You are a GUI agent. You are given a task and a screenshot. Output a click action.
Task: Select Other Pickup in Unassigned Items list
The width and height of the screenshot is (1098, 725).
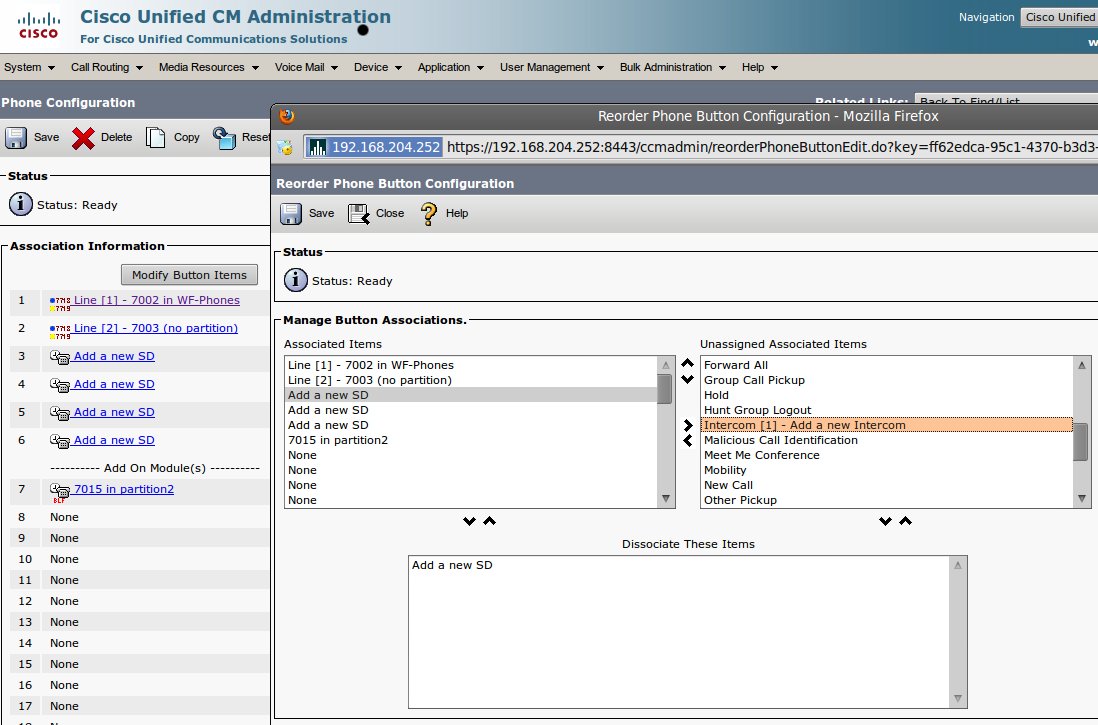click(x=887, y=501)
